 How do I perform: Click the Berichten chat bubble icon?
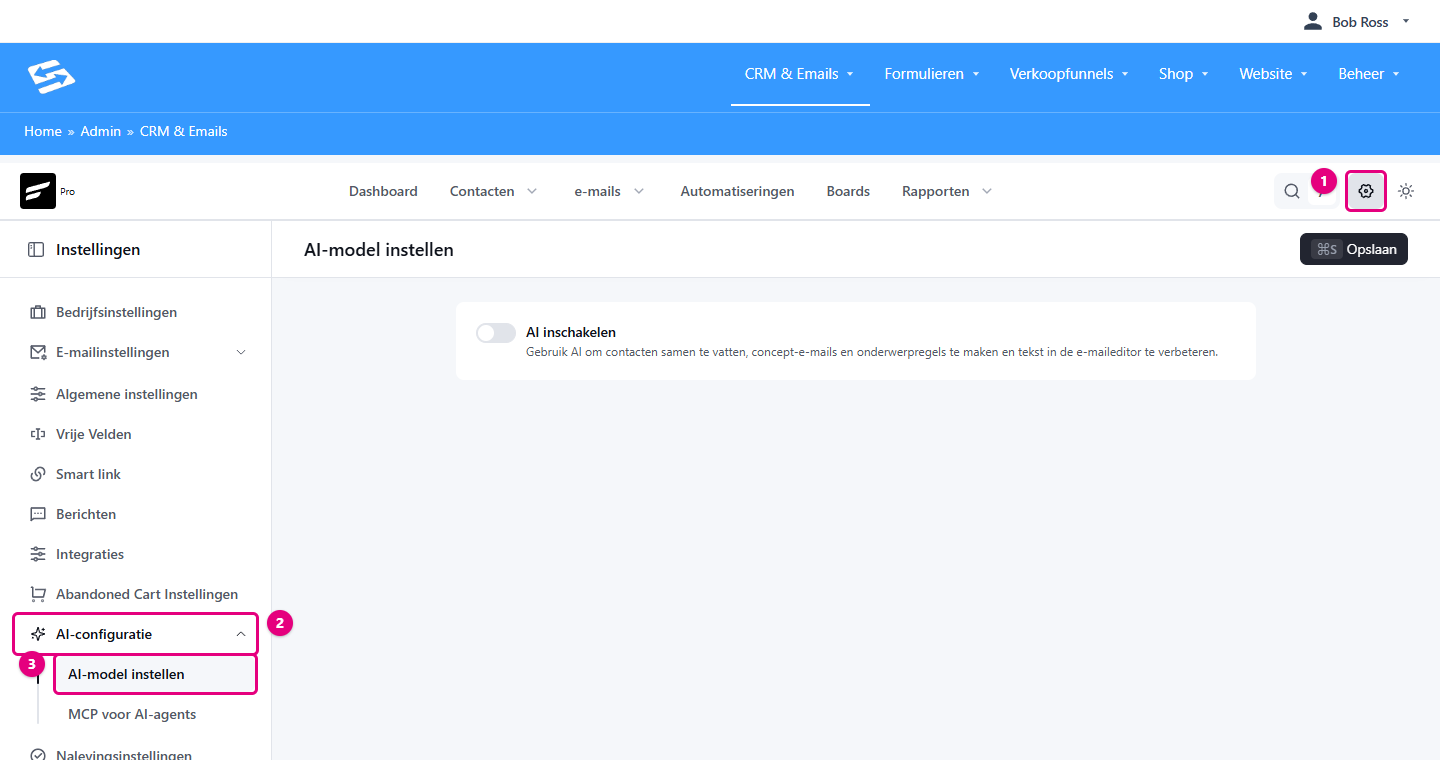(38, 514)
